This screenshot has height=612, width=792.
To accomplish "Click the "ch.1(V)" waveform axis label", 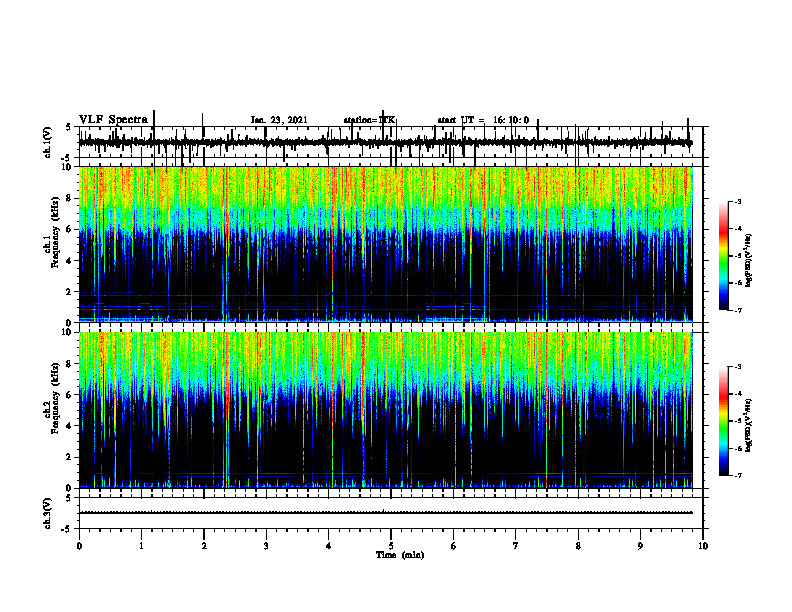I will point(47,142).
